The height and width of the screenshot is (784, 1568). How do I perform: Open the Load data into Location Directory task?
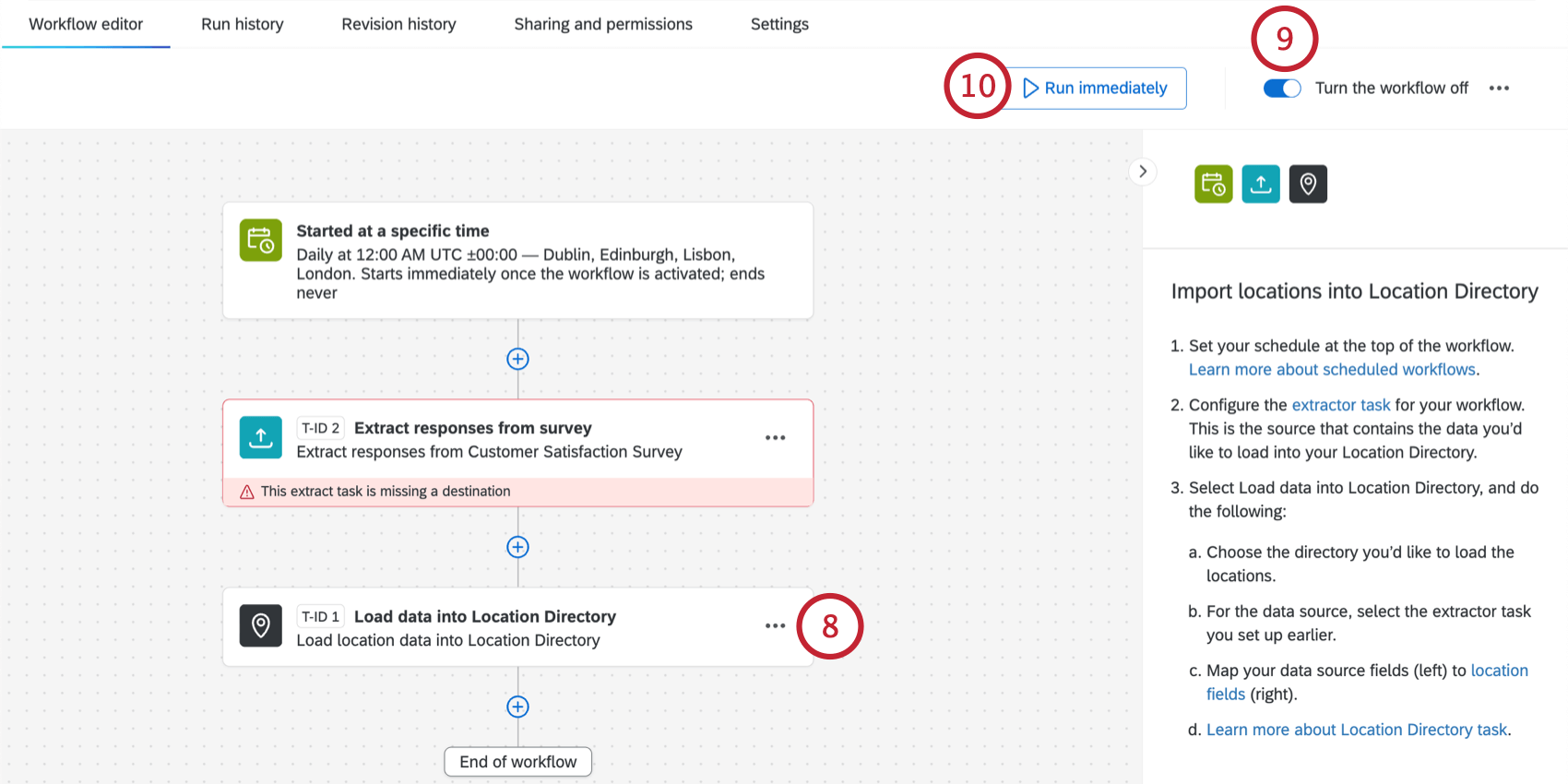(x=517, y=627)
